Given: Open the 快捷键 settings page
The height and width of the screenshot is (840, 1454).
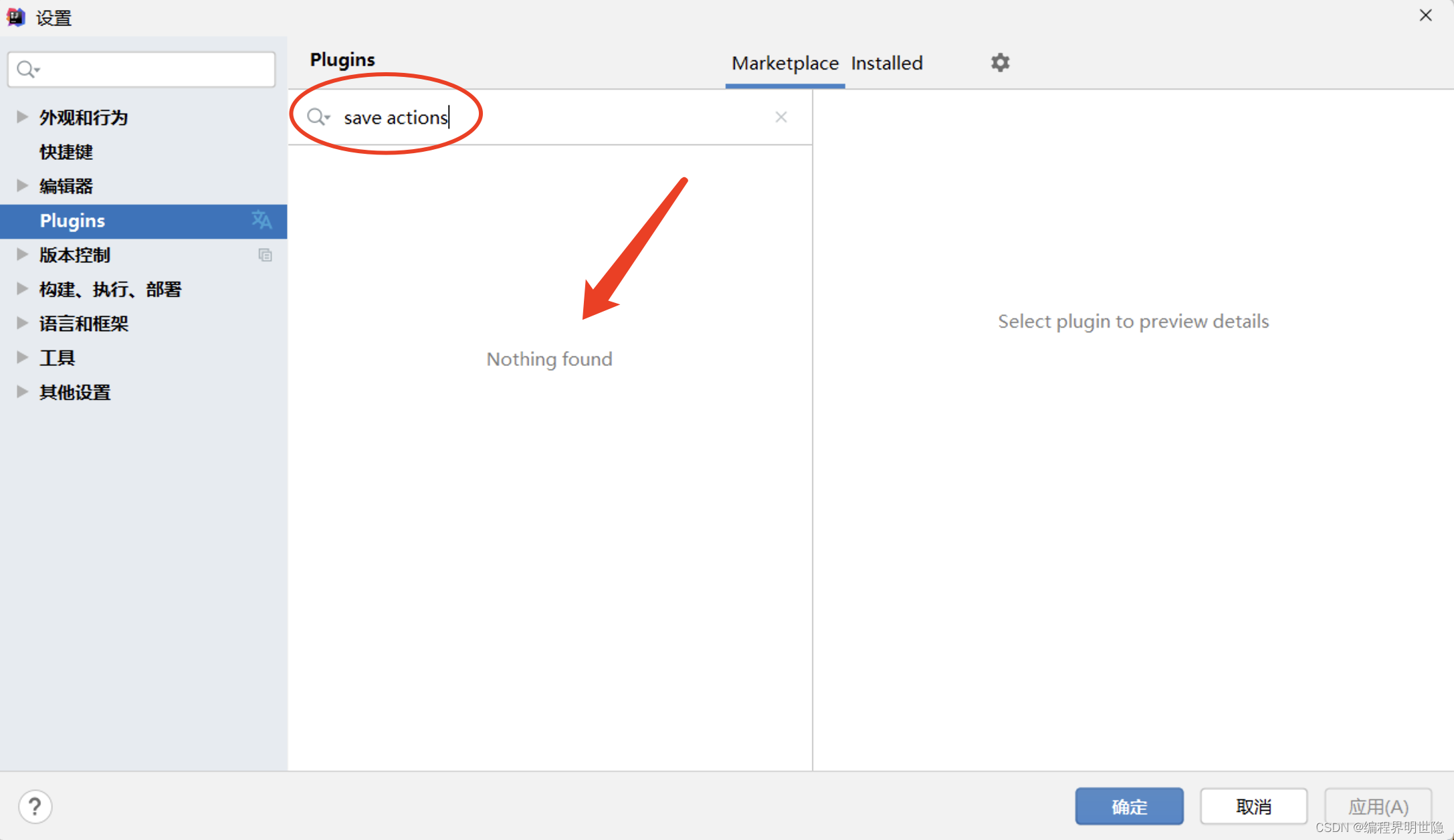Looking at the screenshot, I should 66,152.
